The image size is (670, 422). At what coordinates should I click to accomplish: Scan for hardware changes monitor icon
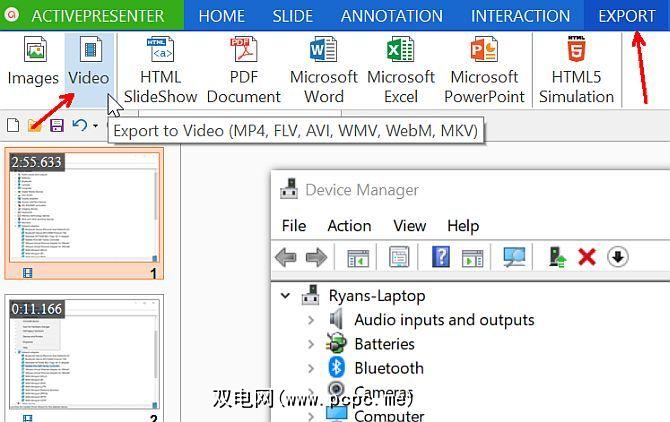[x=514, y=257]
